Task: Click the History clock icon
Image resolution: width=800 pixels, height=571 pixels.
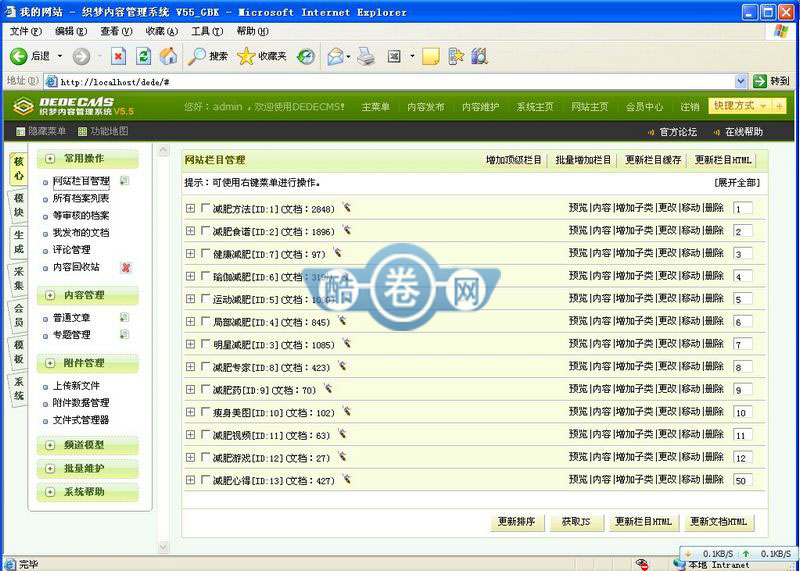Action: coord(306,56)
